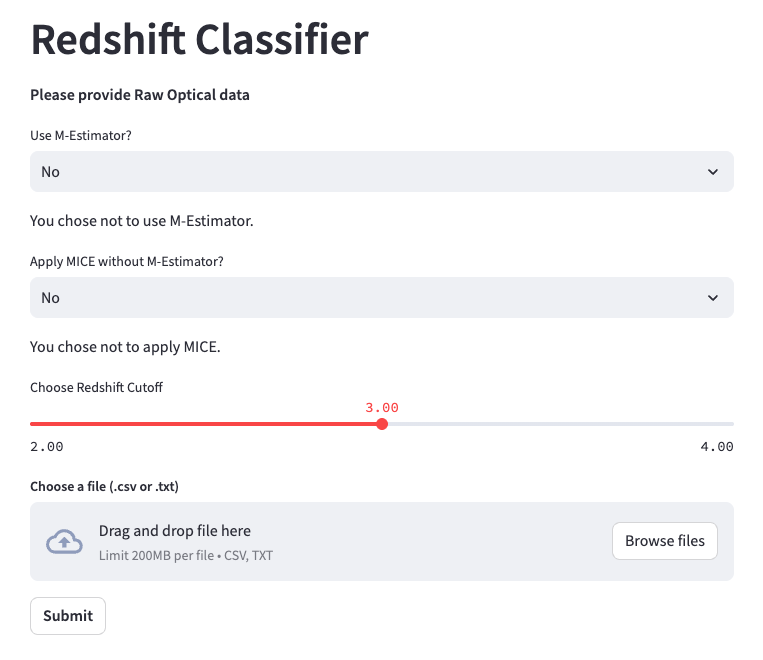Click the chevron arrow on the M-Estimator dropdown
763x660 pixels.
(x=712, y=172)
